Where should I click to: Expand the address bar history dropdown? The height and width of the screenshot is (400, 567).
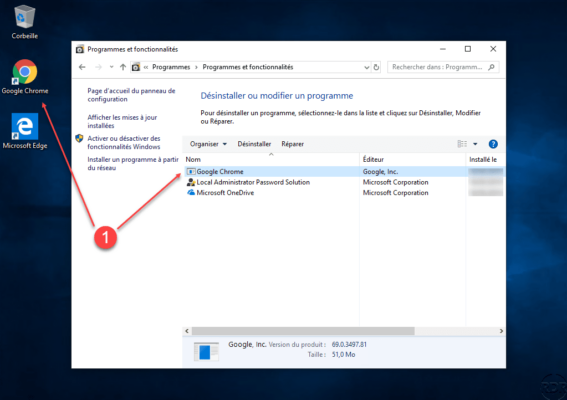[x=366, y=67]
